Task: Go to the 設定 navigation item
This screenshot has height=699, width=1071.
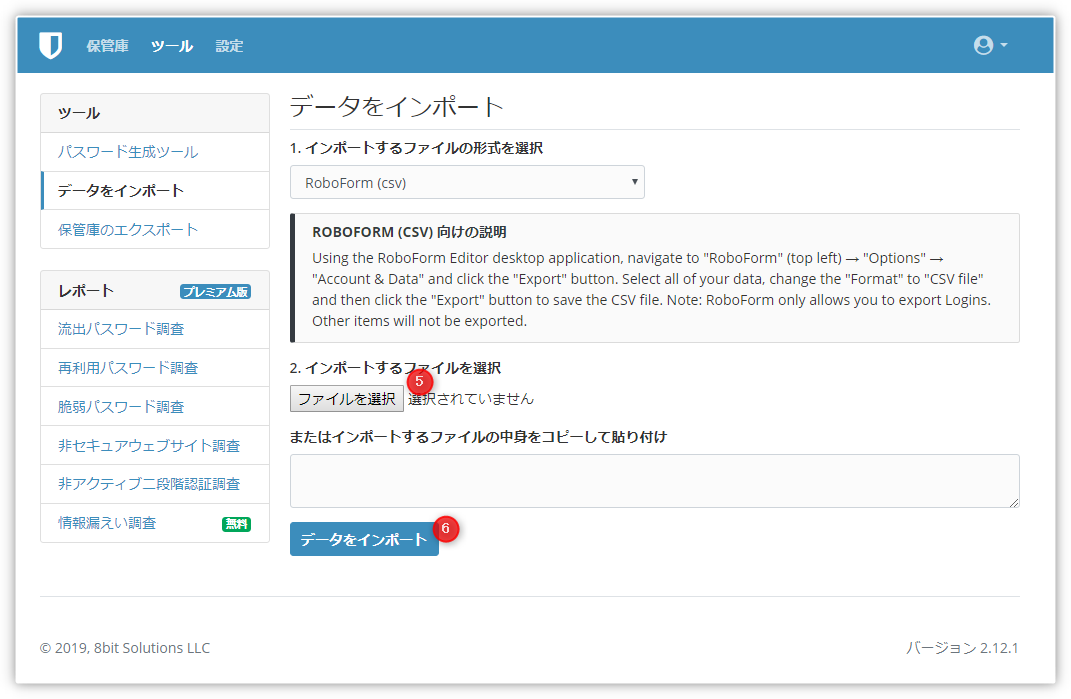Action: pyautogui.click(x=229, y=46)
